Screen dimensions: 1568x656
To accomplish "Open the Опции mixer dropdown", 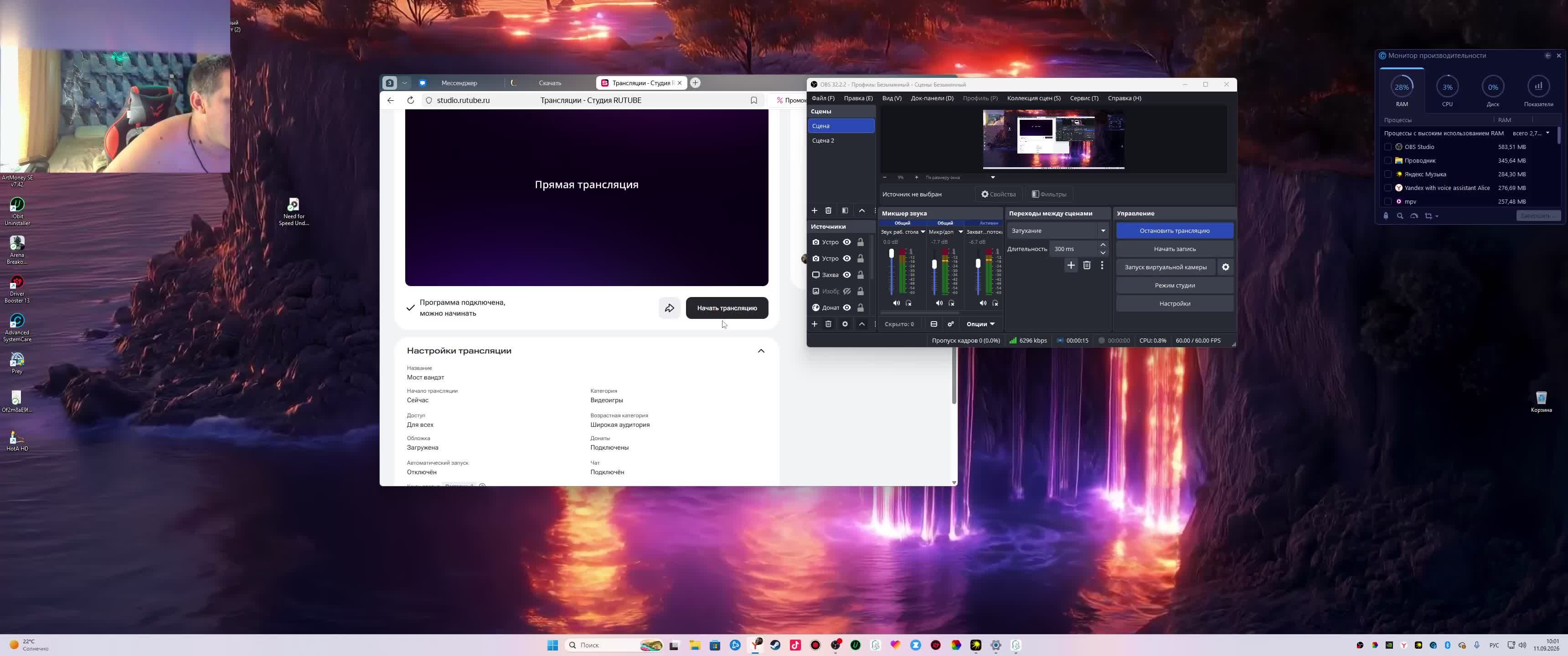I will [x=980, y=324].
